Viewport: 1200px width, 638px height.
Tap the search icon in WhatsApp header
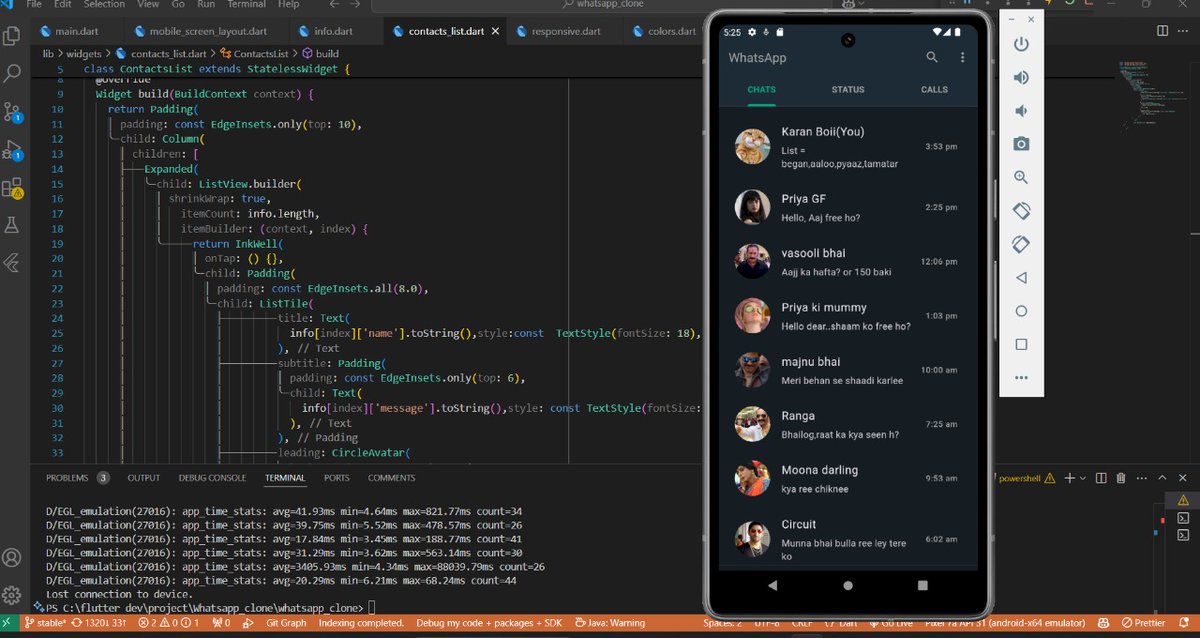tap(932, 58)
